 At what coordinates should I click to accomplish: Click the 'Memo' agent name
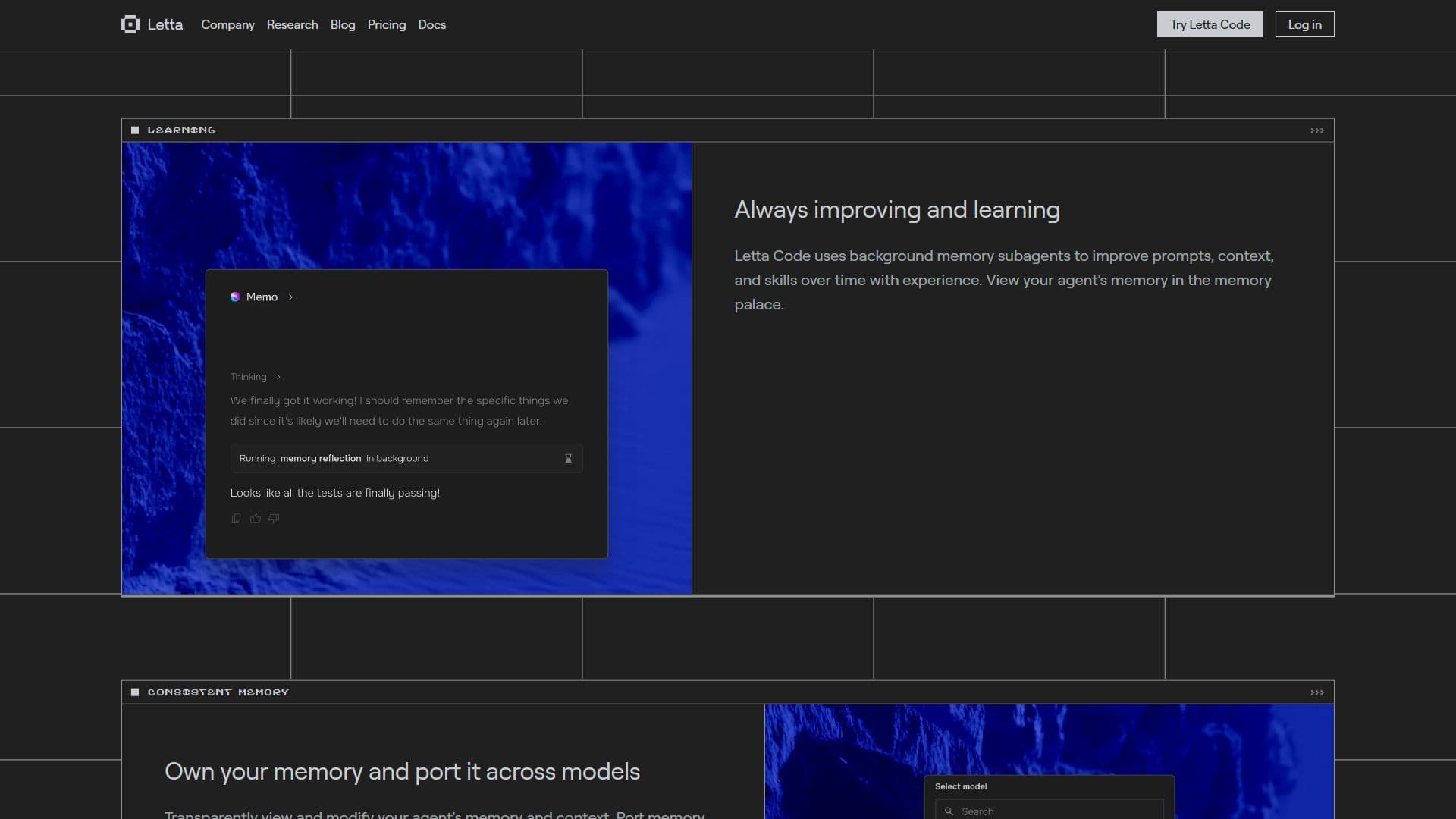(262, 297)
